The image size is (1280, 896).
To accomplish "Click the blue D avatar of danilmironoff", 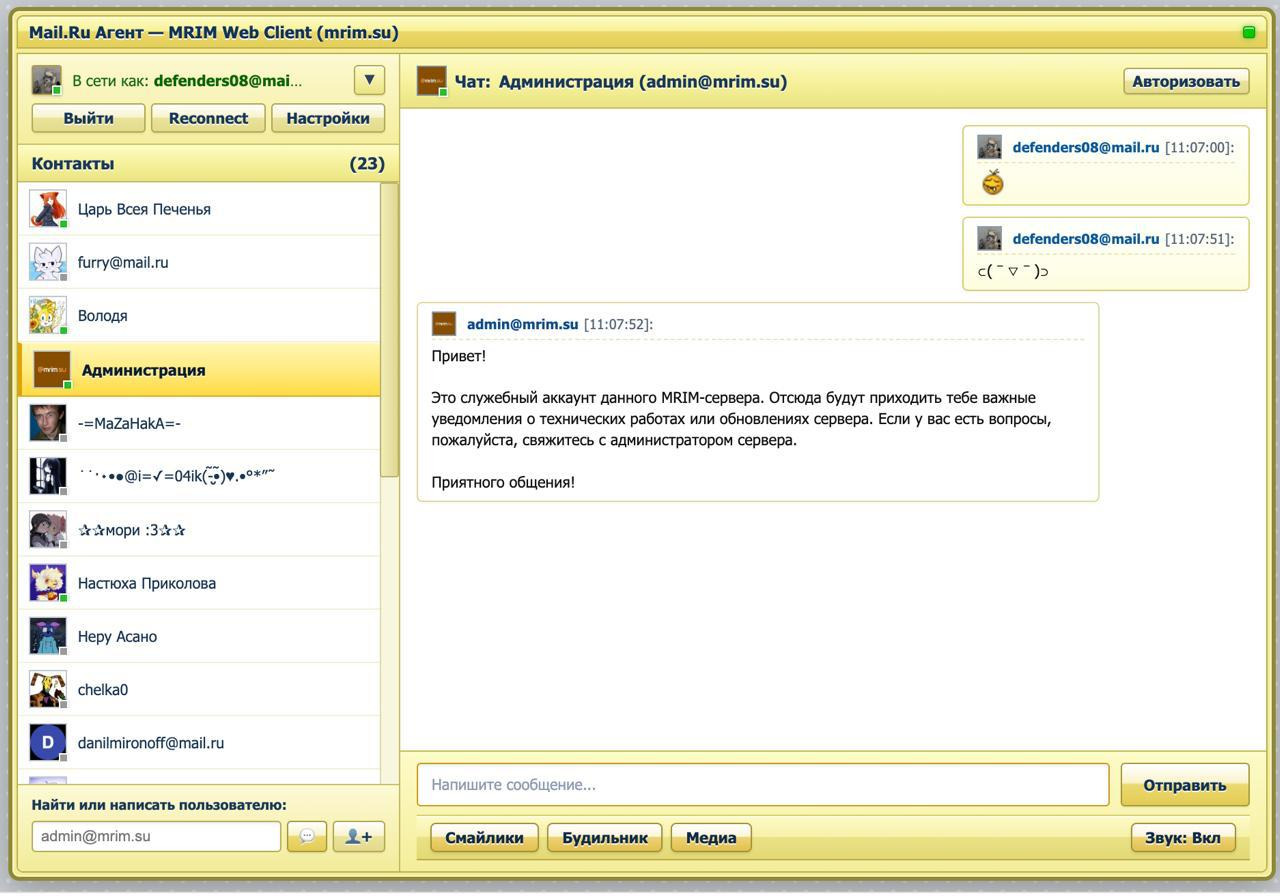I will [x=47, y=743].
